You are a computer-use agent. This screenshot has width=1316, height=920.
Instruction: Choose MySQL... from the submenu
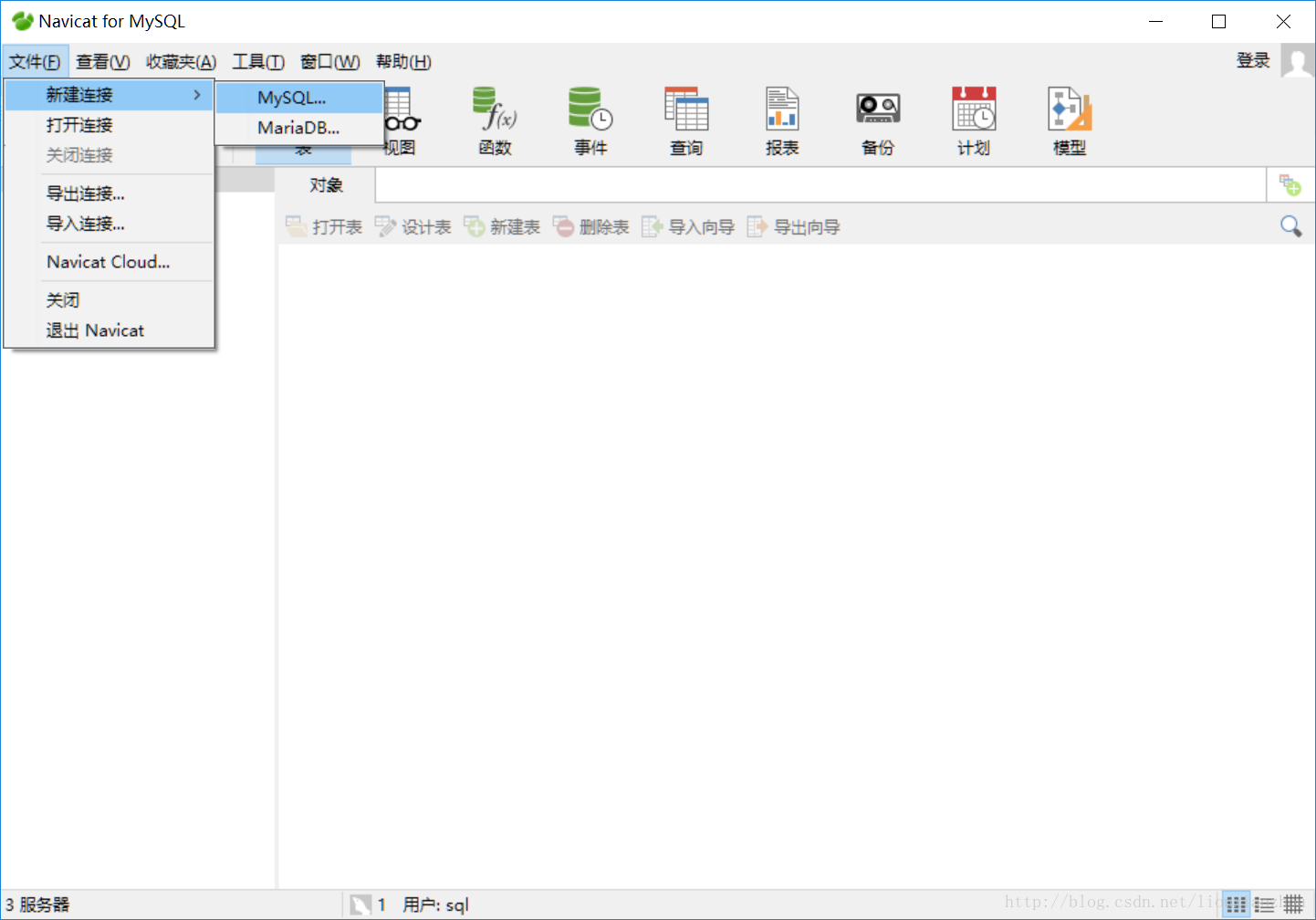click(x=299, y=98)
